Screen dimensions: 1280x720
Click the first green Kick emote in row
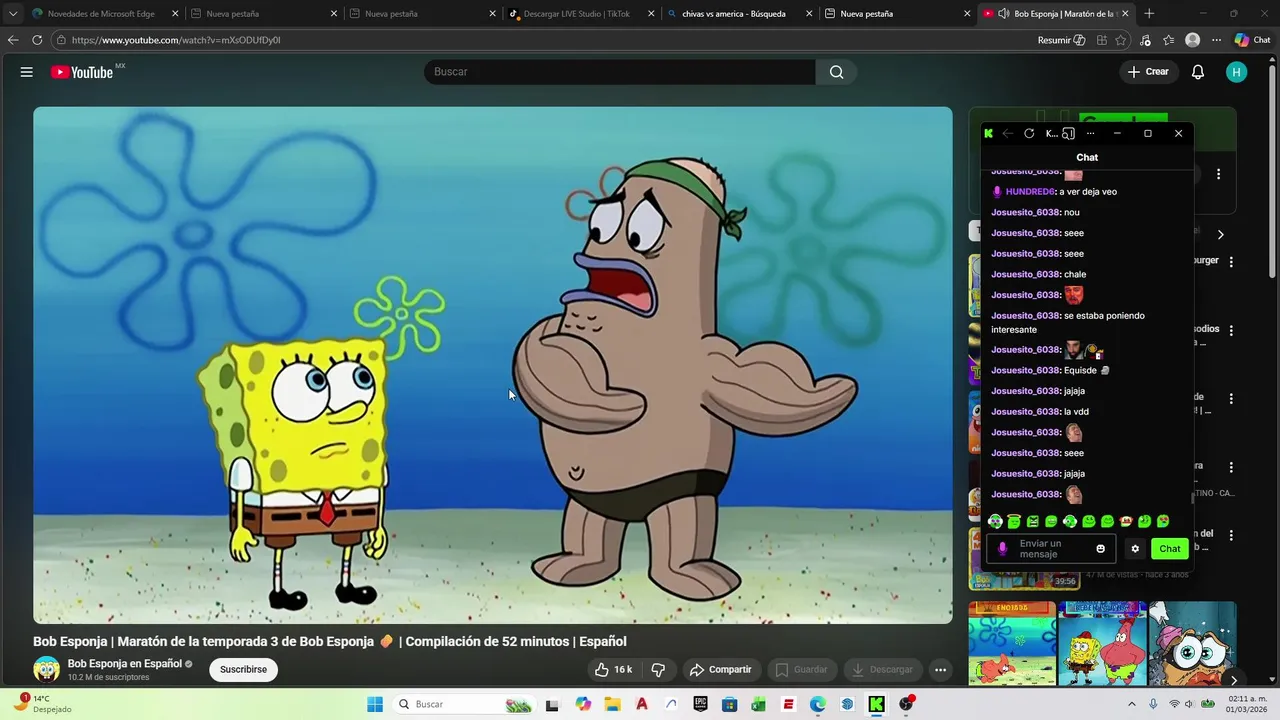995,521
